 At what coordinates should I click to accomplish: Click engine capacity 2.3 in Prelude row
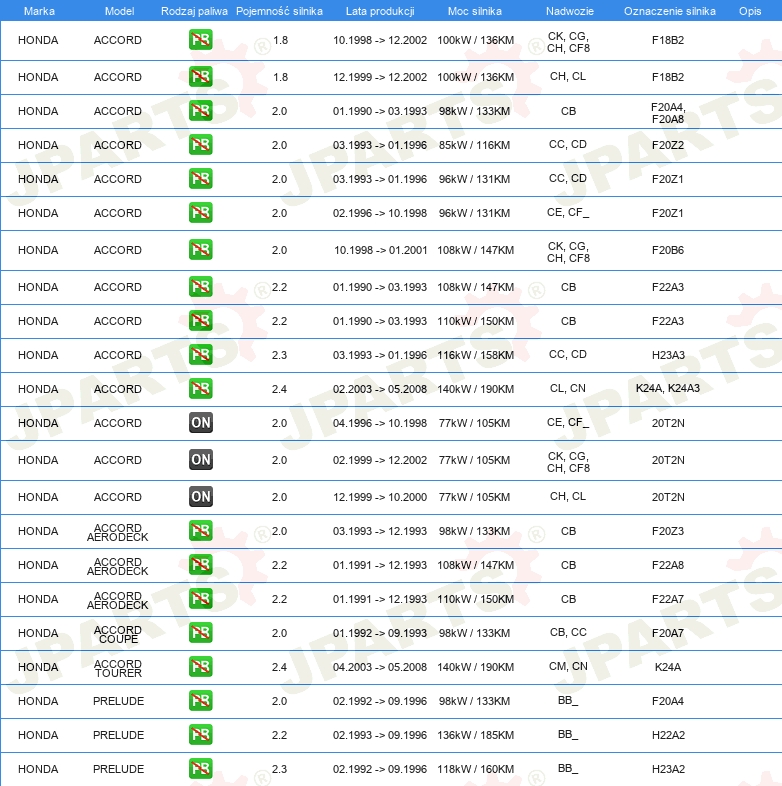tap(279, 769)
